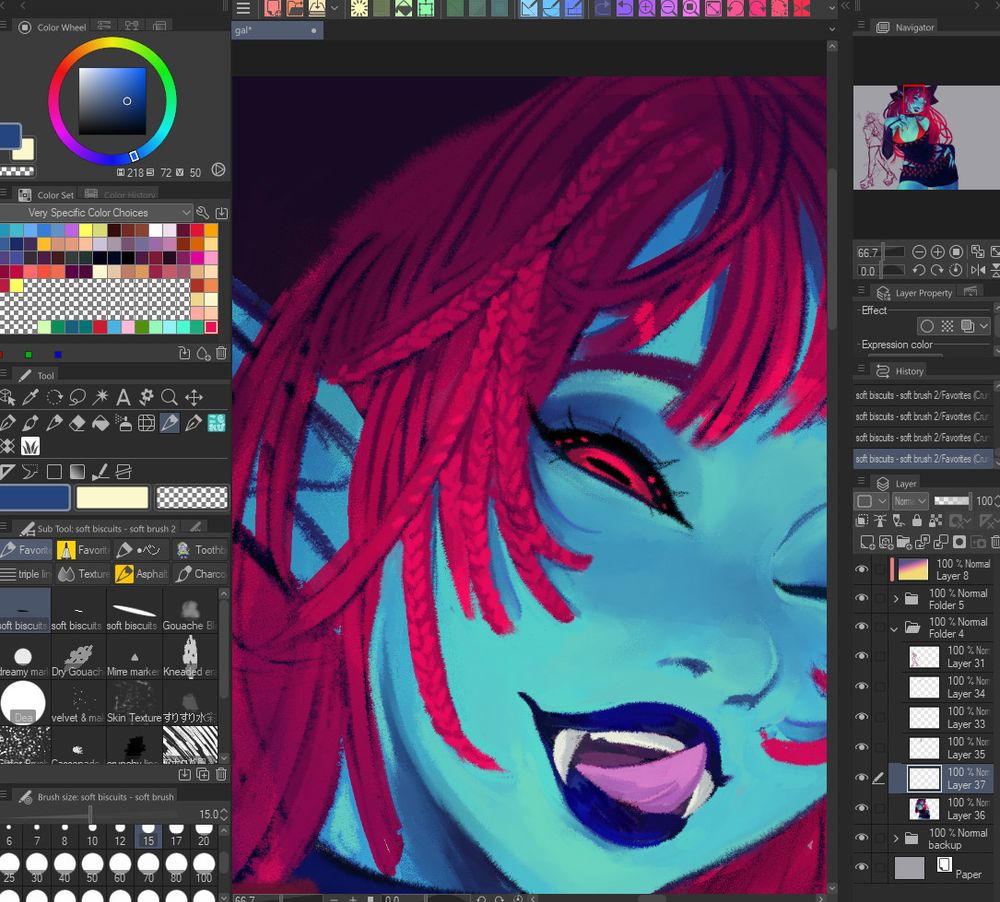
Task: Open the Layer Property effect dropdown arrow
Action: [x=984, y=326]
